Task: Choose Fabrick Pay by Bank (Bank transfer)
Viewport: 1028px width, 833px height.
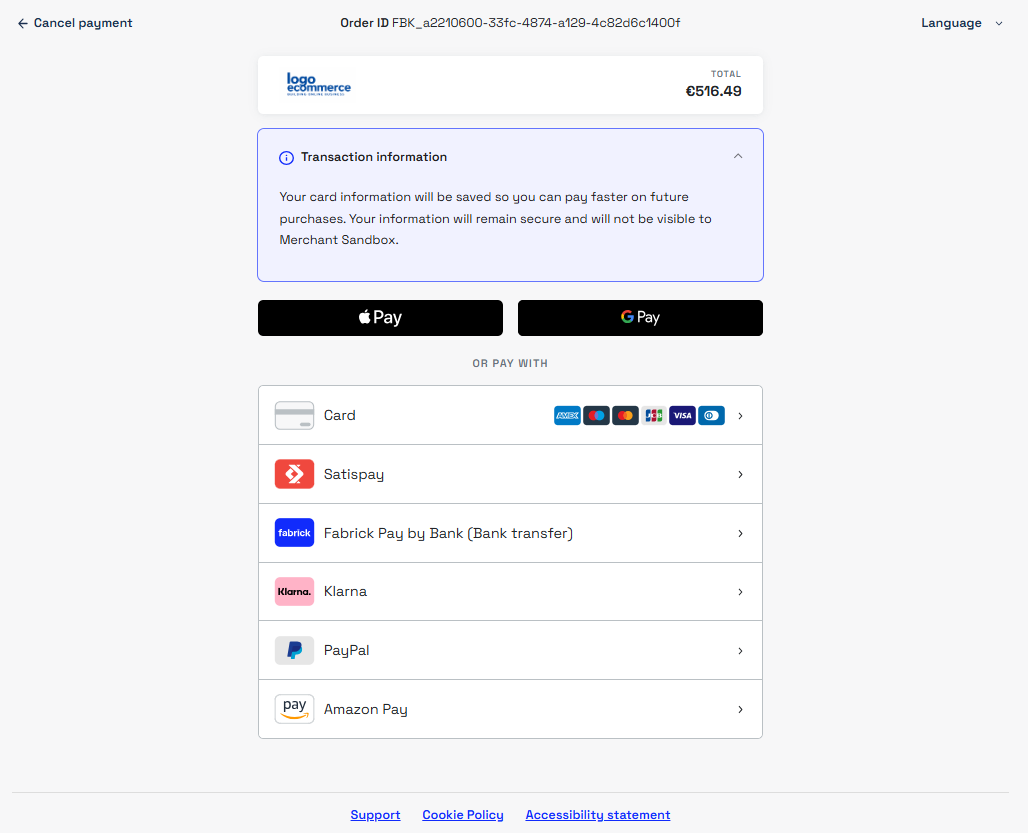Action: (448, 533)
